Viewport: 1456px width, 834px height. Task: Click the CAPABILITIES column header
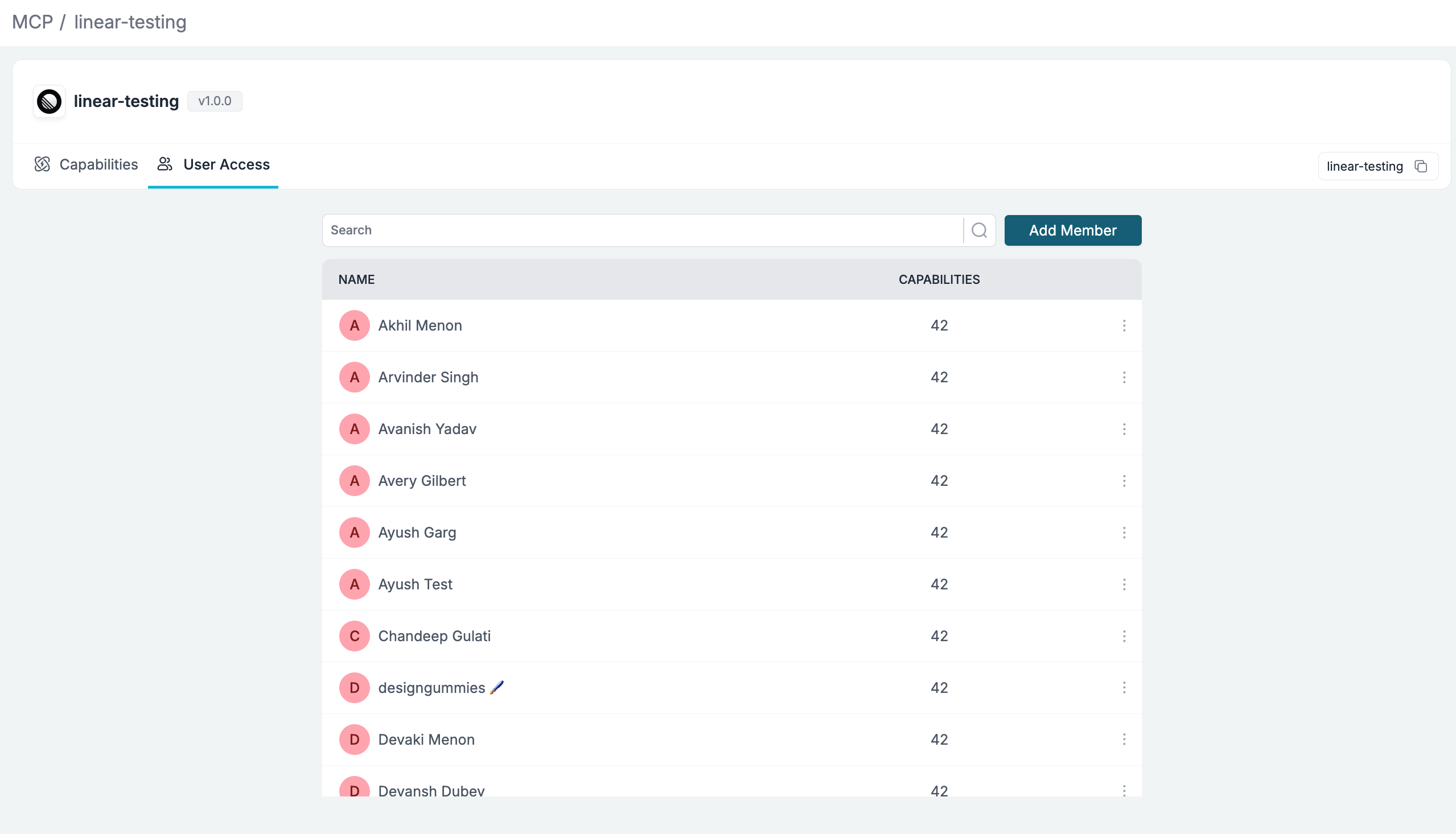(939, 279)
